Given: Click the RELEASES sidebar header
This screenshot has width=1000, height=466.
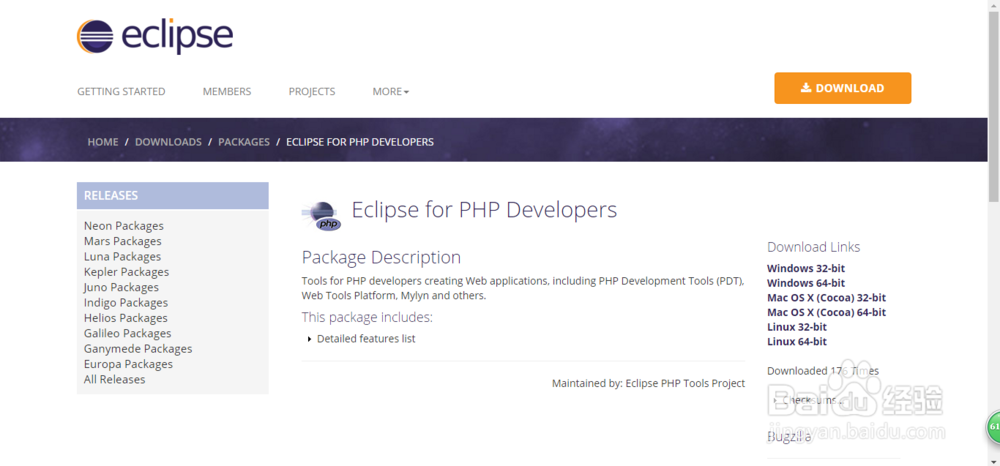Looking at the screenshot, I should tap(173, 196).
